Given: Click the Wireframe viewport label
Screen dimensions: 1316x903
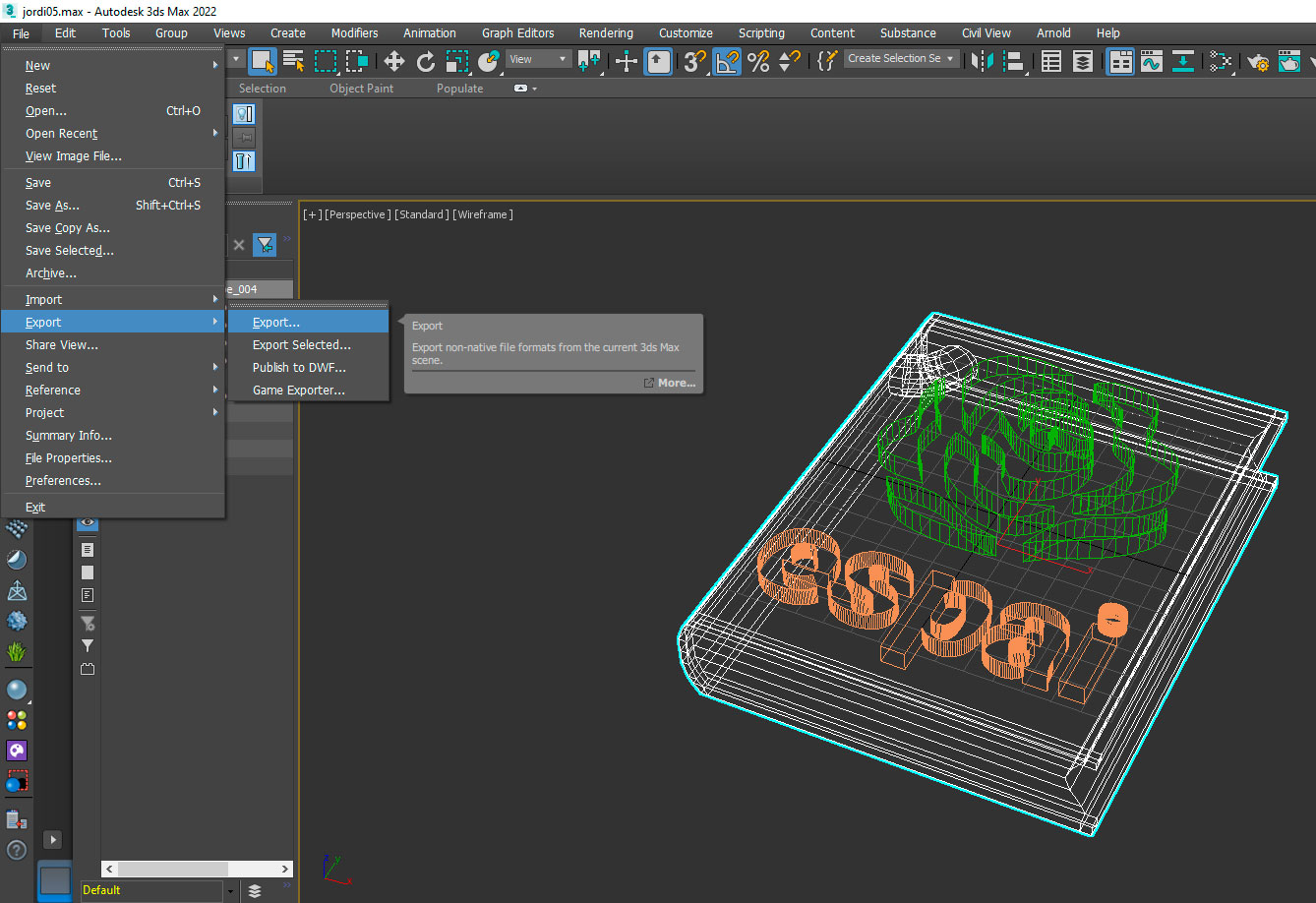Looking at the screenshot, I should point(483,214).
